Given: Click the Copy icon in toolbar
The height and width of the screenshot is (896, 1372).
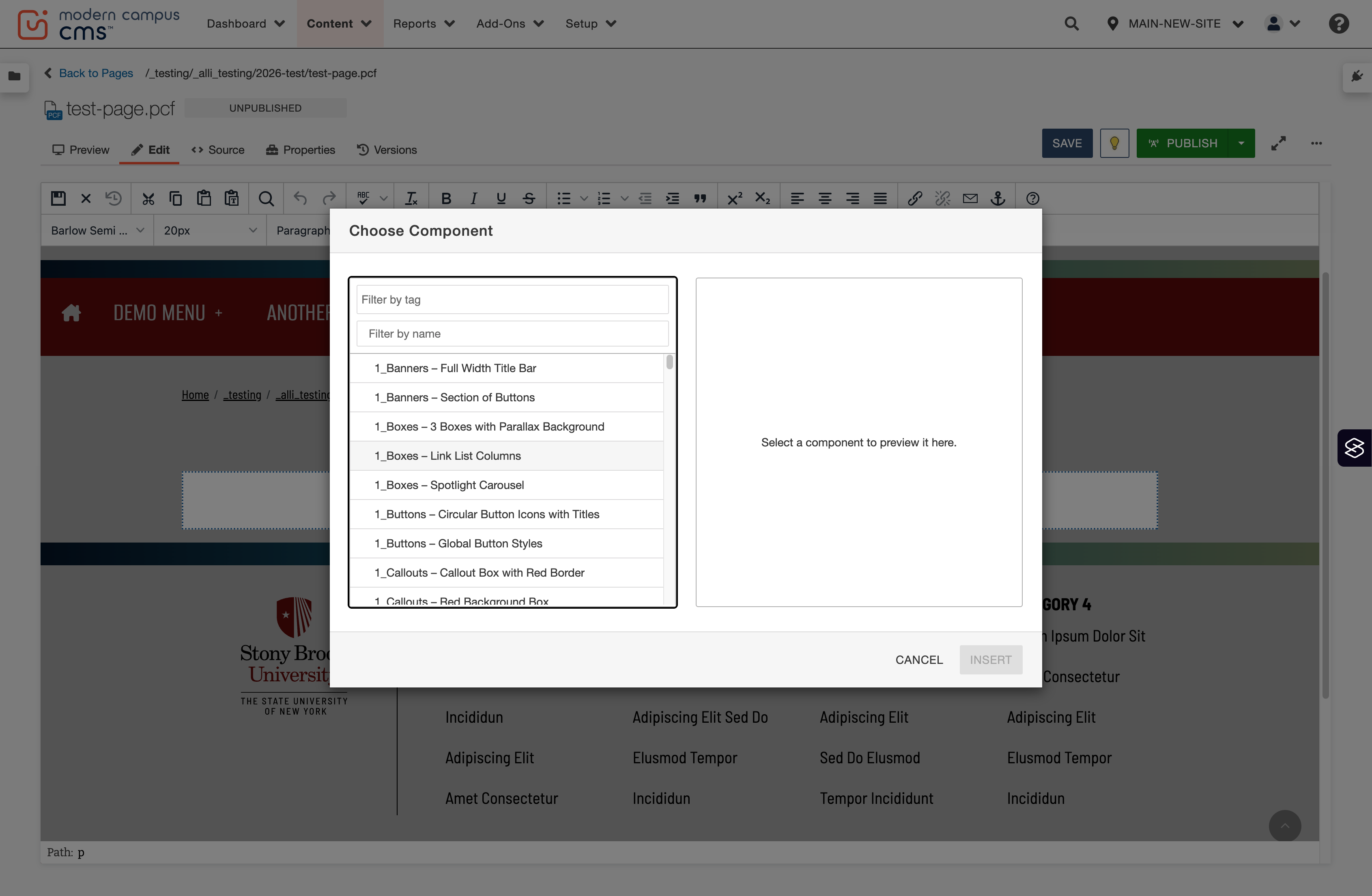Looking at the screenshot, I should click(176, 198).
